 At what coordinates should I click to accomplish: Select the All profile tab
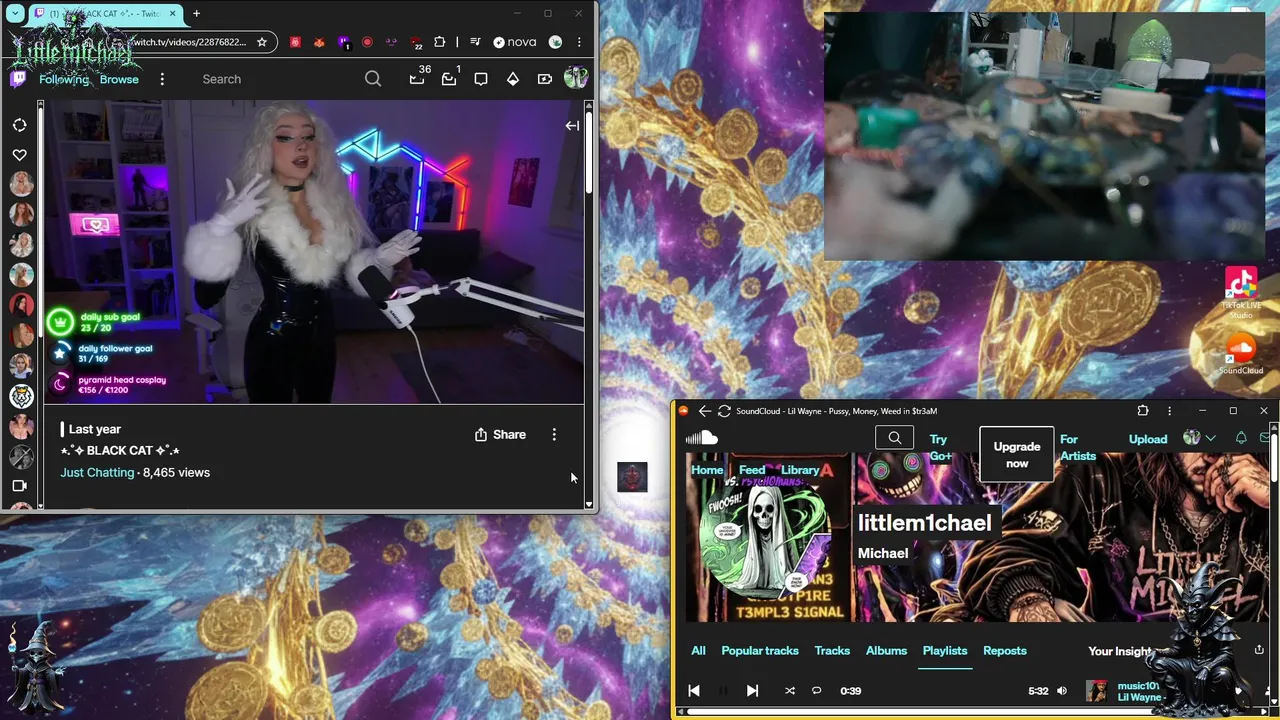[x=698, y=651]
